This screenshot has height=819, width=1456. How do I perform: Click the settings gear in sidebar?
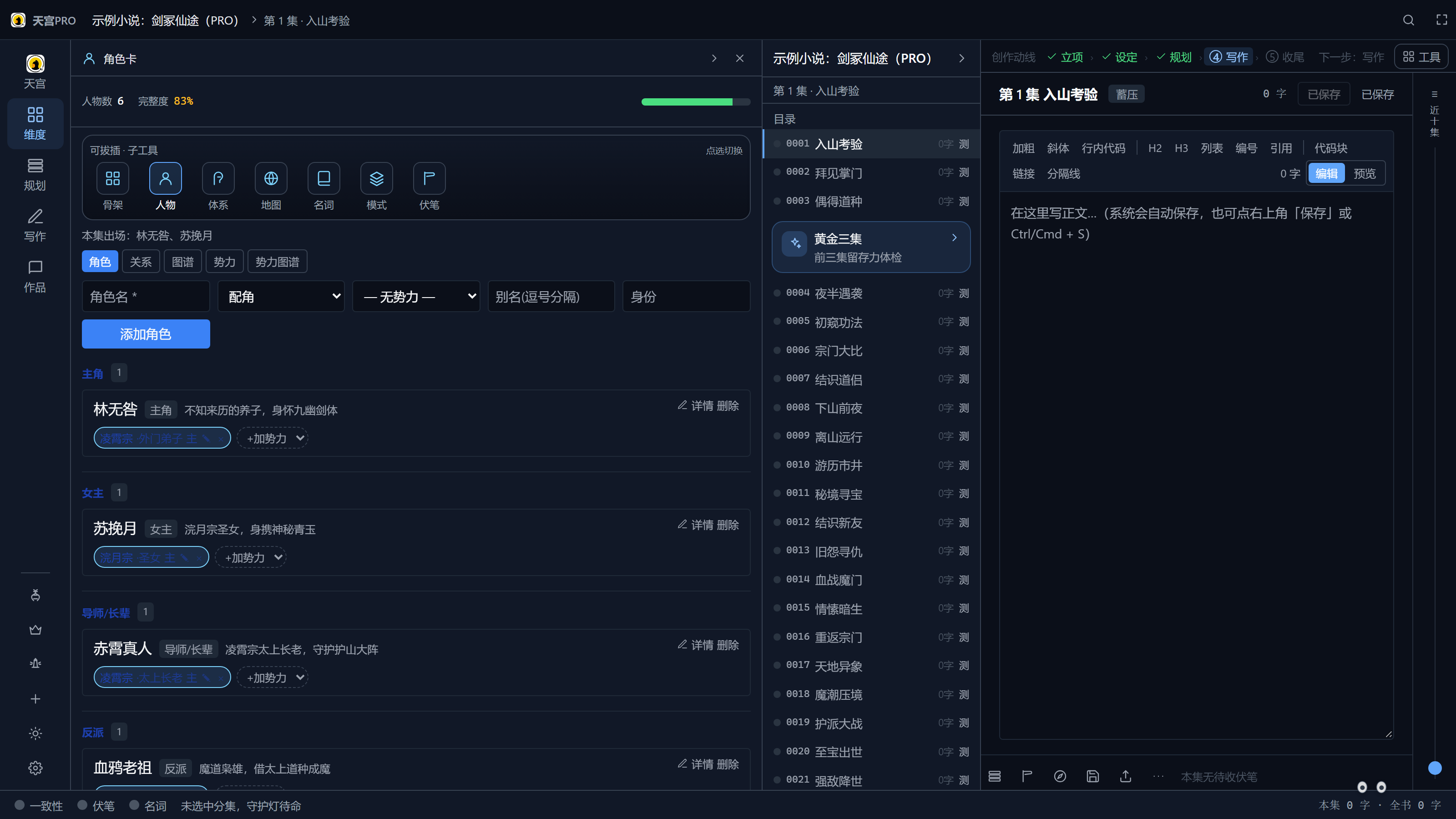click(35, 768)
